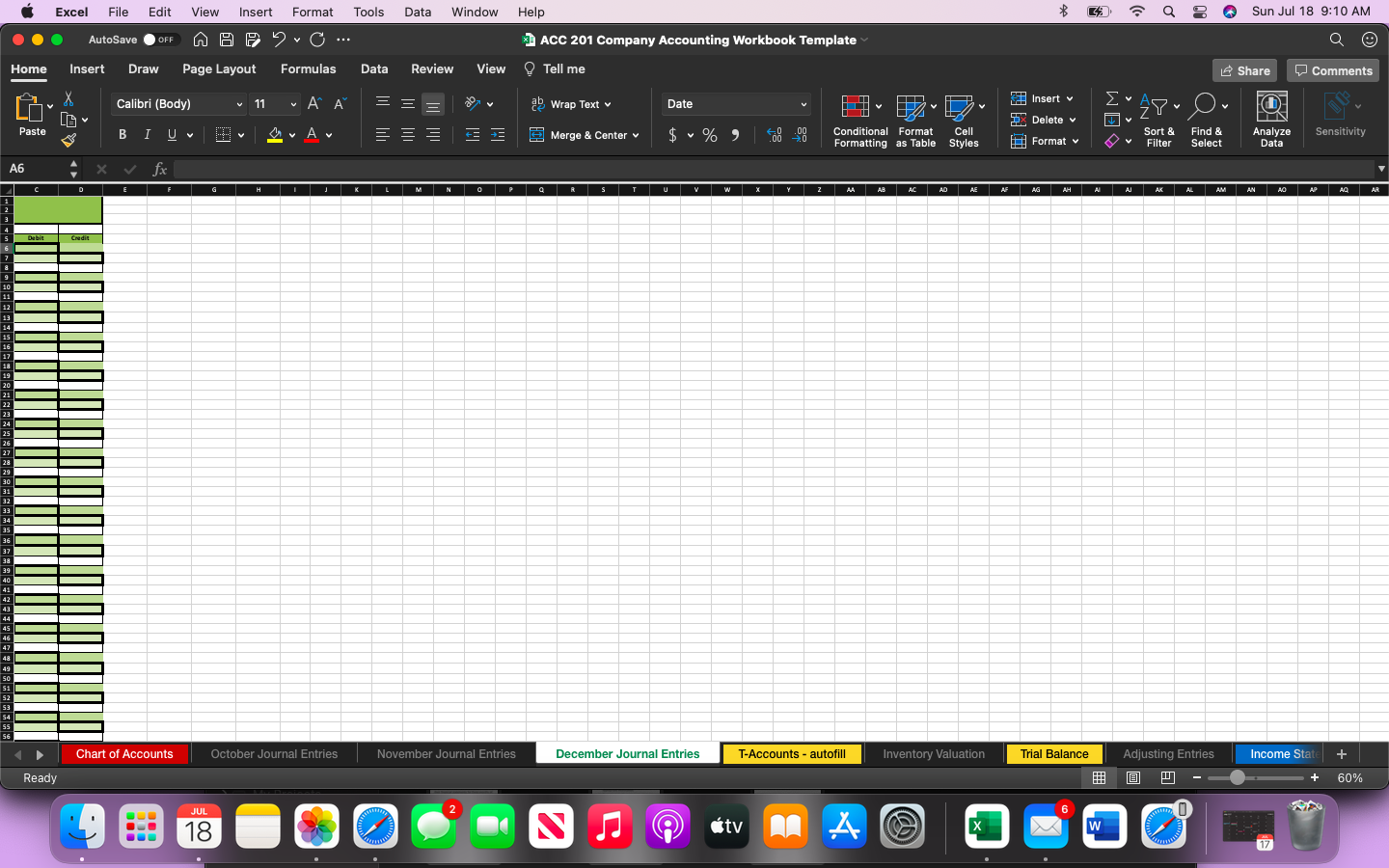Switch to Normal view in status bar
1389x868 pixels.
pos(1099,777)
